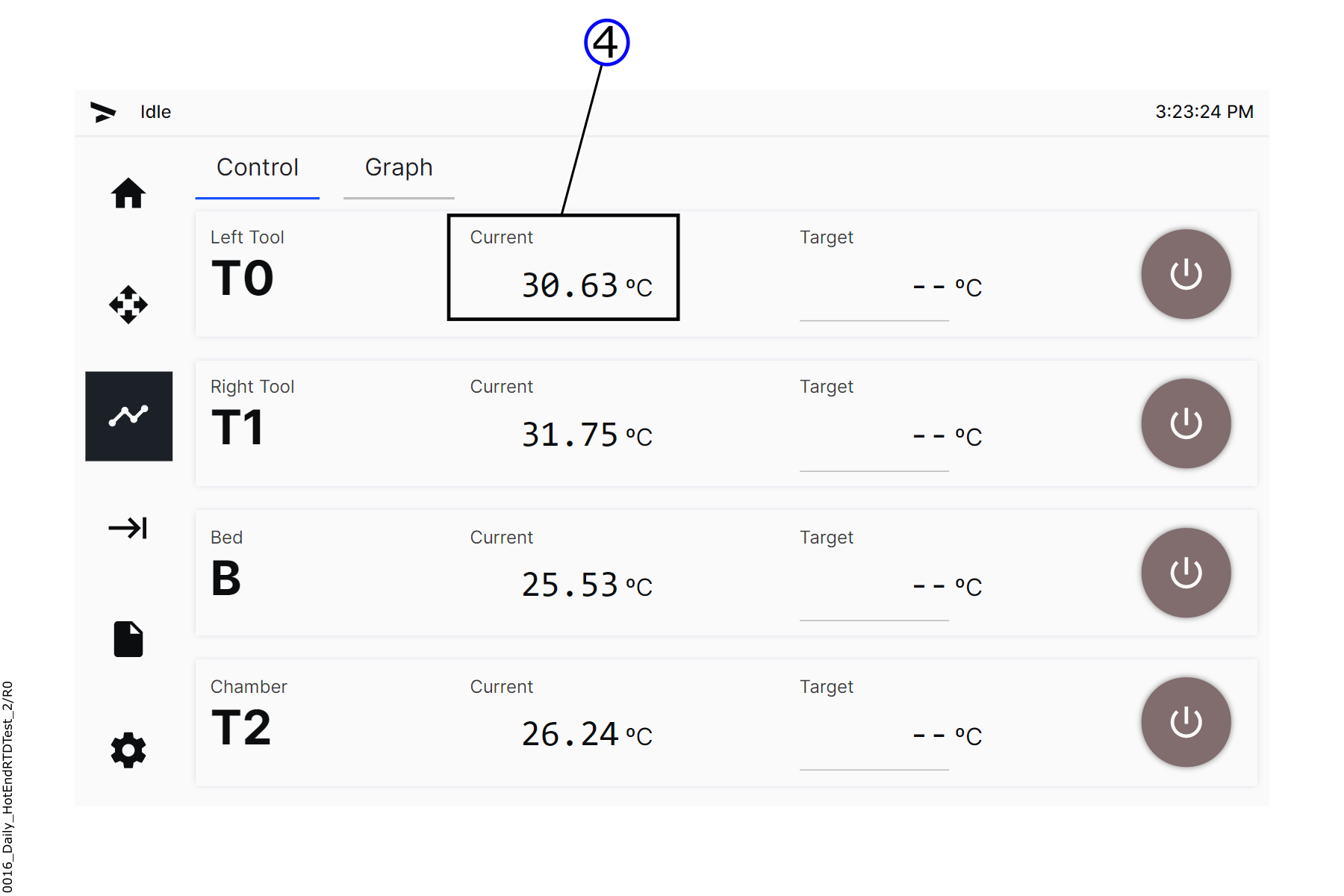Set T0 target temperature field
1344x896 pixels.
(x=874, y=288)
